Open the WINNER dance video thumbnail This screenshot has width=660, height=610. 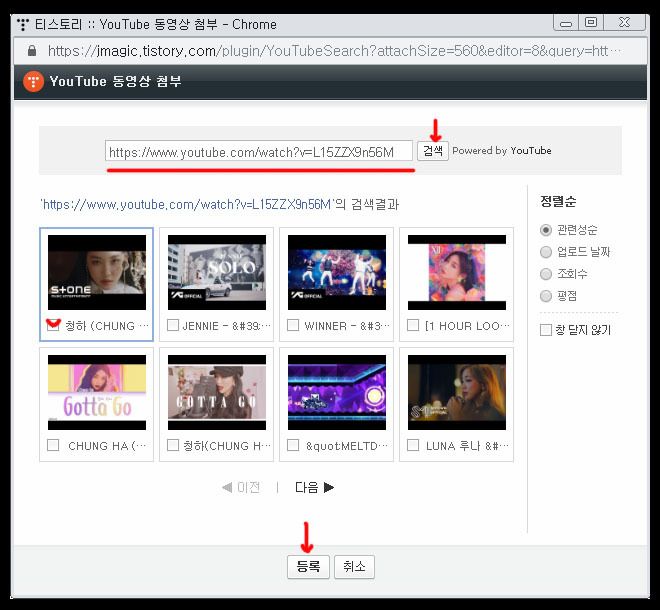tap(337, 272)
